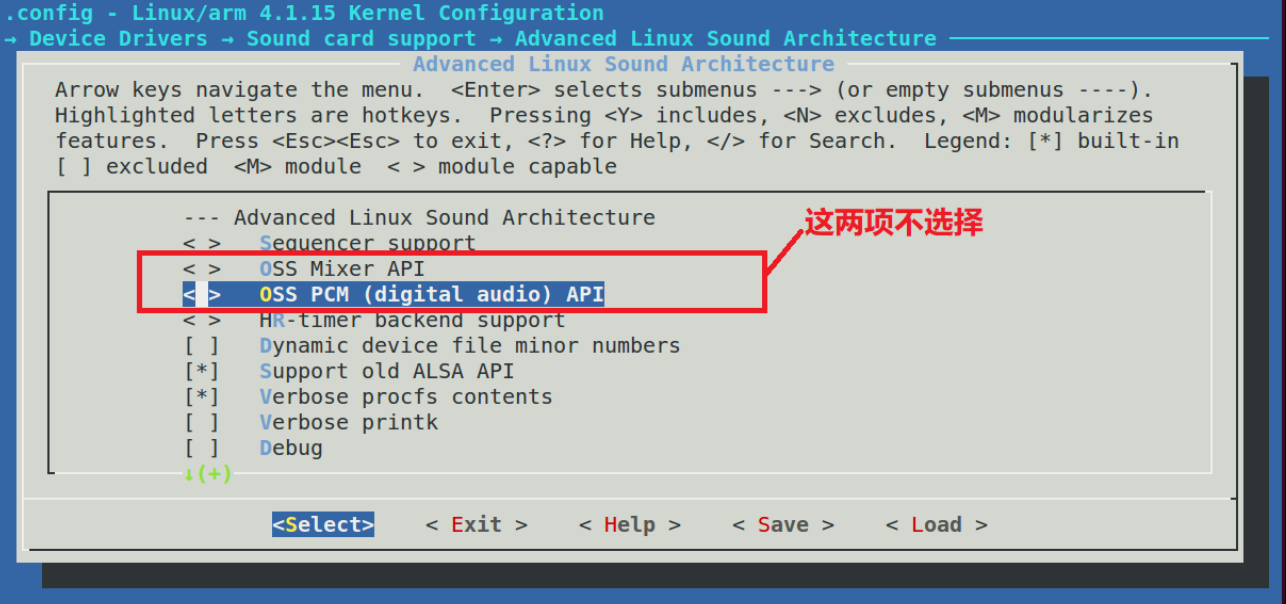Disable Support old ALSA API

(202, 372)
